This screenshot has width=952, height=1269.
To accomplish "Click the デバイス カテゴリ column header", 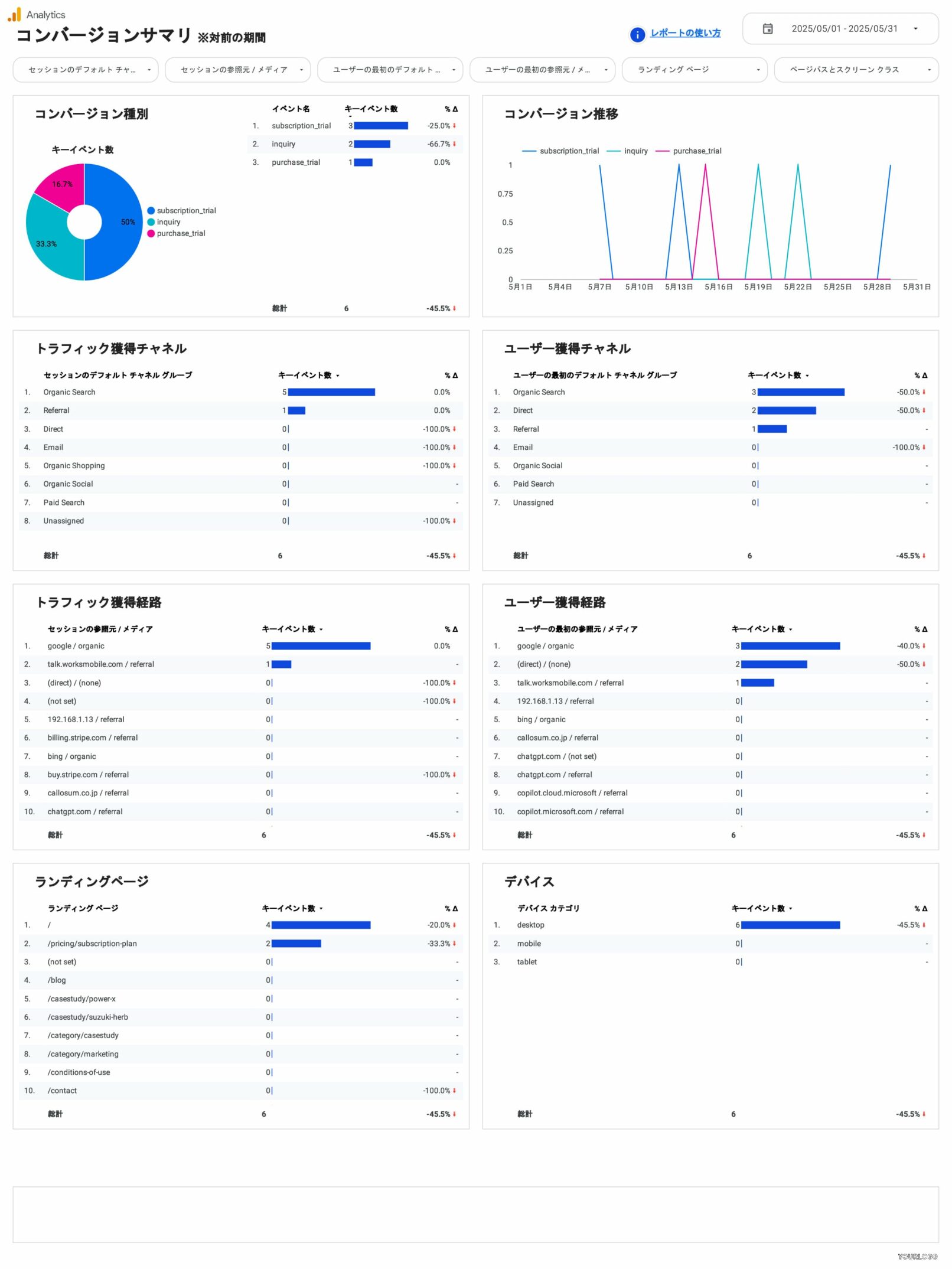I will click(x=548, y=908).
